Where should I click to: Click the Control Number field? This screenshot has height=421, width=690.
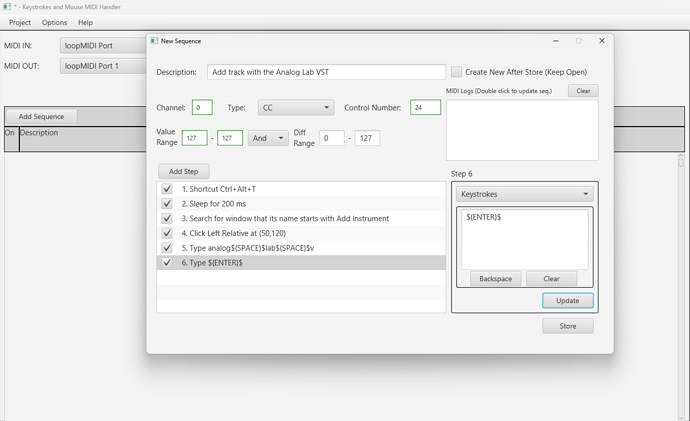(x=426, y=107)
